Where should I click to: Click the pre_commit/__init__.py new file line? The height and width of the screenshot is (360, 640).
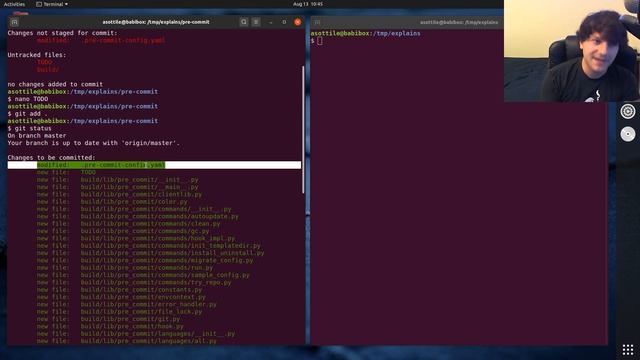(118, 180)
